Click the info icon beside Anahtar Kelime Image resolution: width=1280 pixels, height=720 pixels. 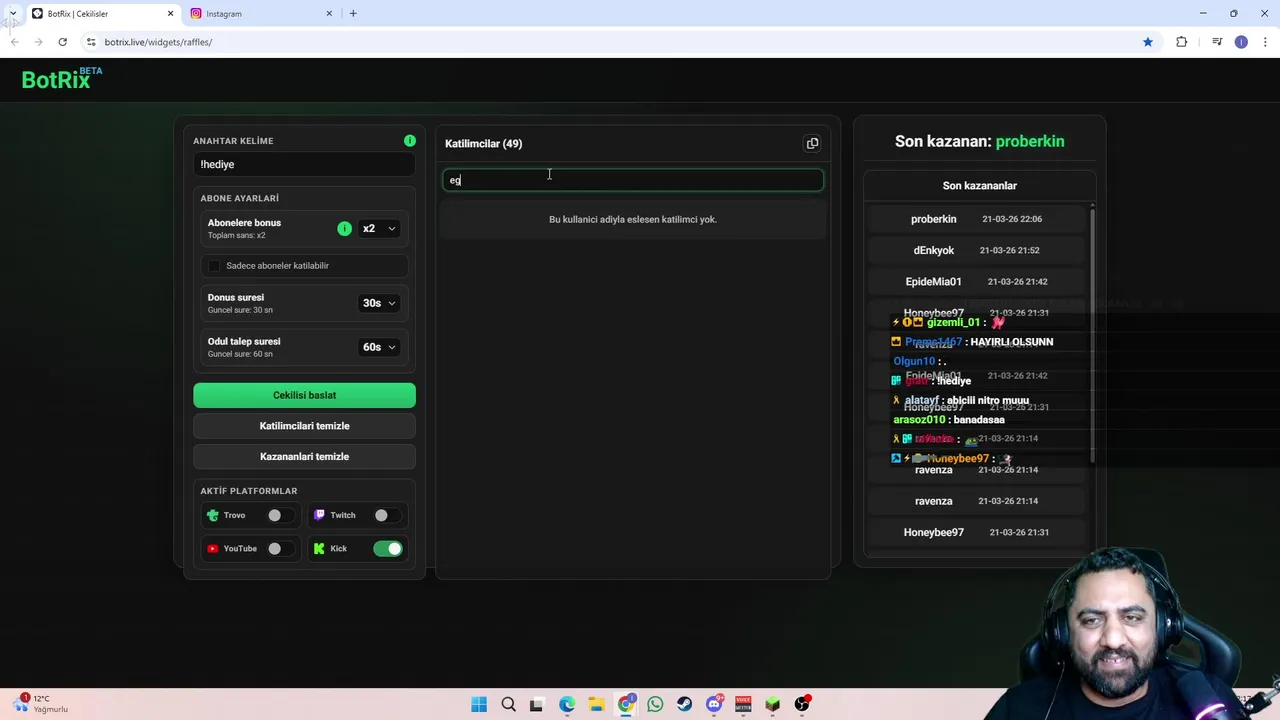(410, 141)
